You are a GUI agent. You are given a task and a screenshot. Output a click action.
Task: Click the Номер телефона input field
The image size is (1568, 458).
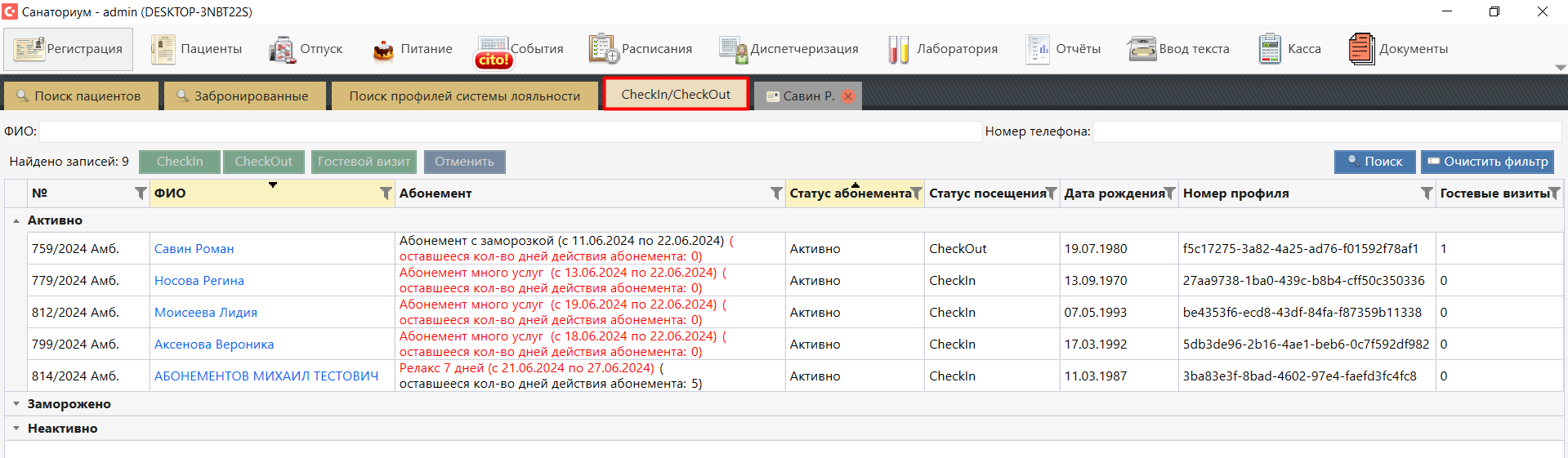coord(1326,131)
